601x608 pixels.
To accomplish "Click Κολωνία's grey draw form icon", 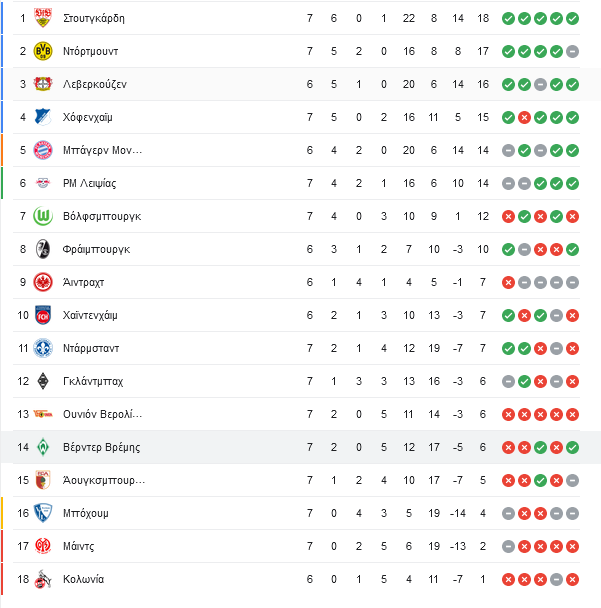I will point(556,579).
